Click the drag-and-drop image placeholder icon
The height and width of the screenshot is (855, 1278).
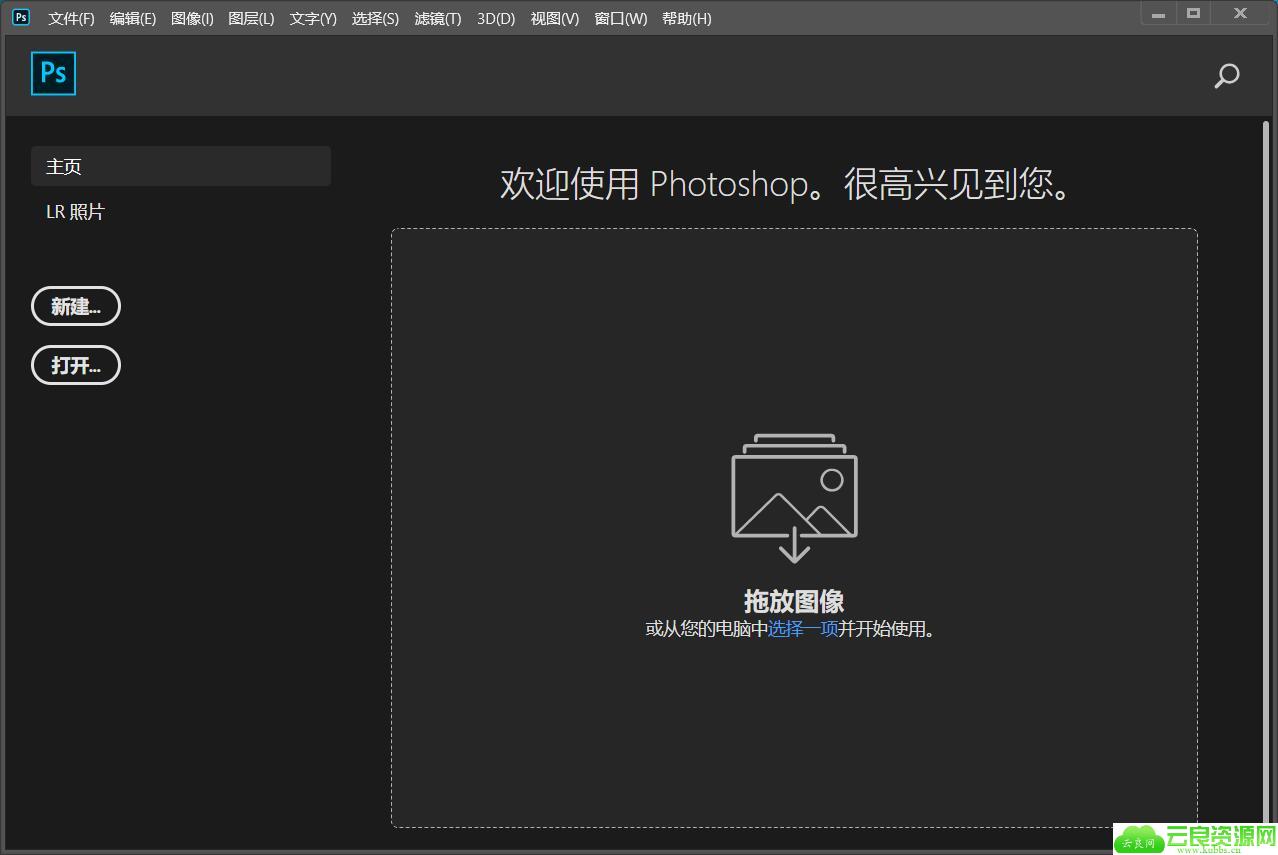point(794,497)
